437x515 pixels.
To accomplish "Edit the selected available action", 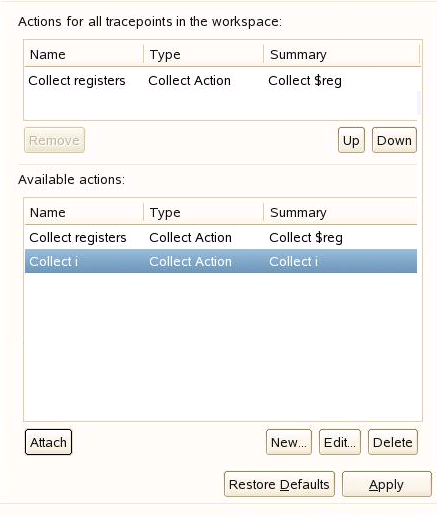I will (340, 442).
